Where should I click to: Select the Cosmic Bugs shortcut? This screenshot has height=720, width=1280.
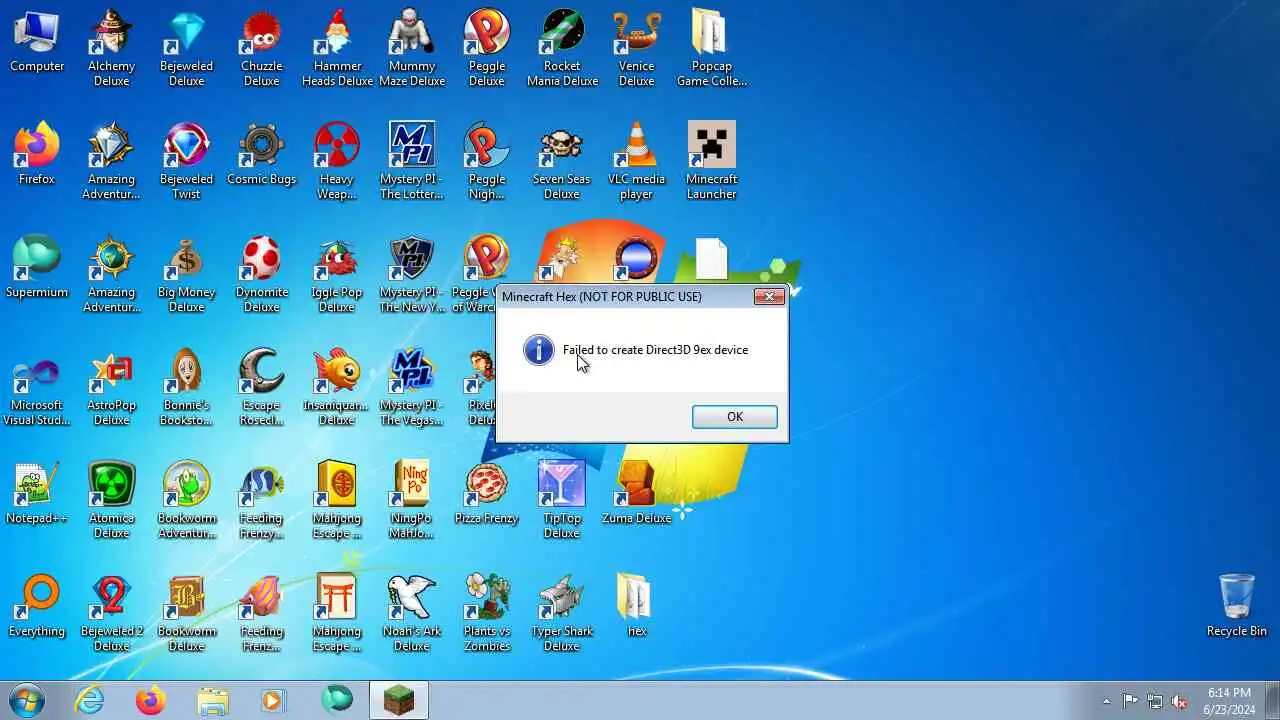point(262,155)
